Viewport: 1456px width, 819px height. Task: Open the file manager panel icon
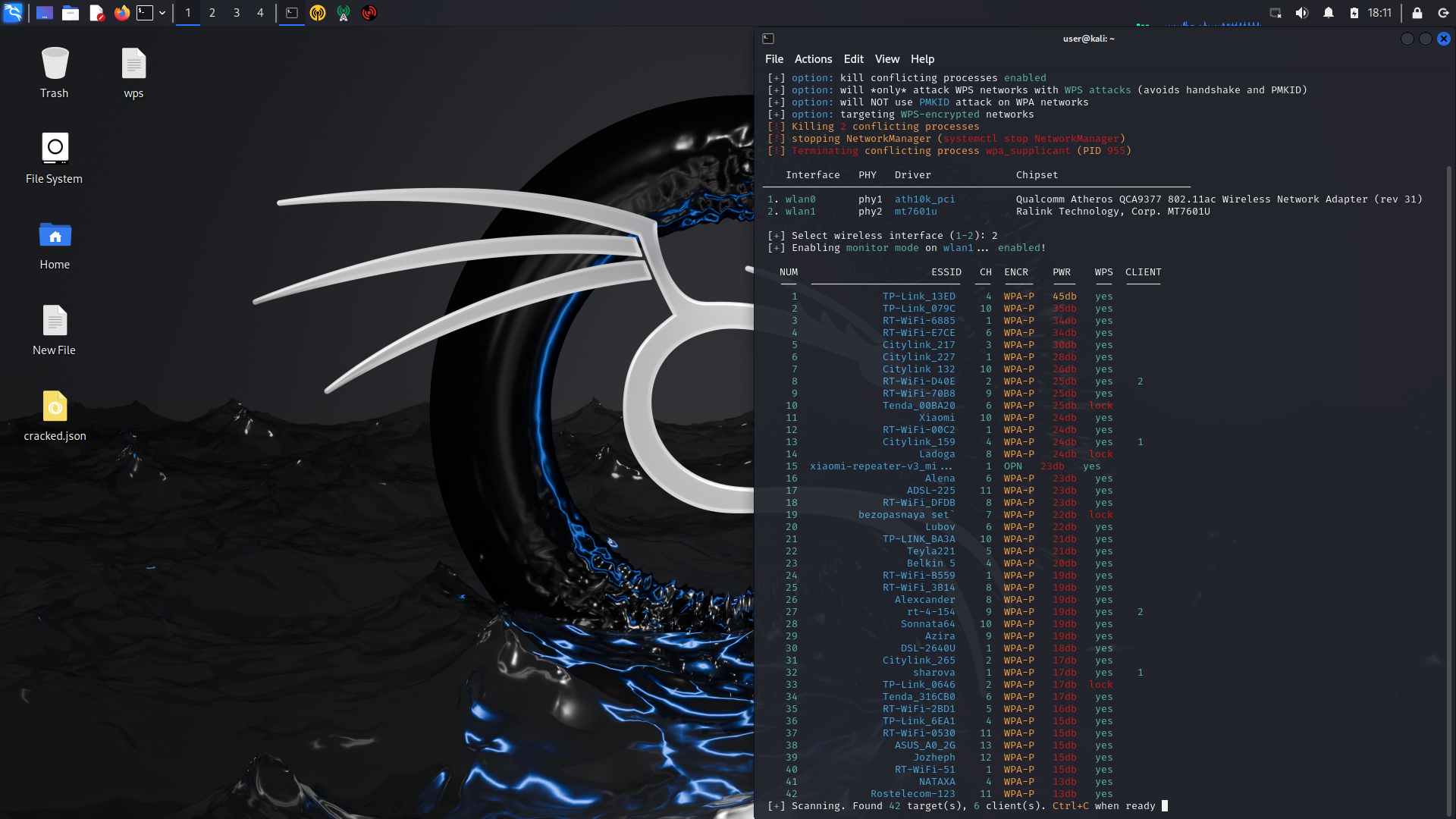tap(71, 13)
